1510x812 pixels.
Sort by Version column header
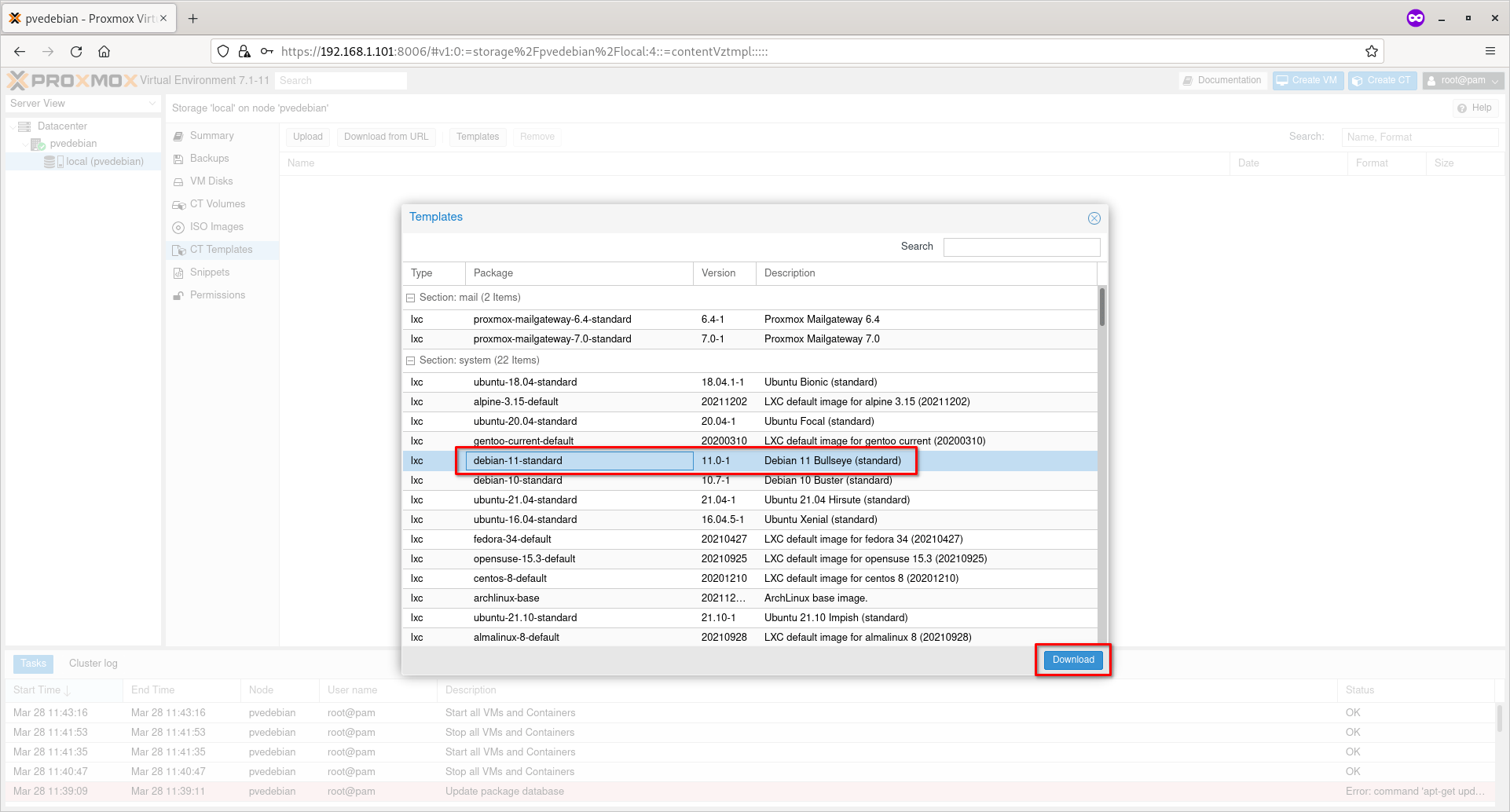[724, 273]
